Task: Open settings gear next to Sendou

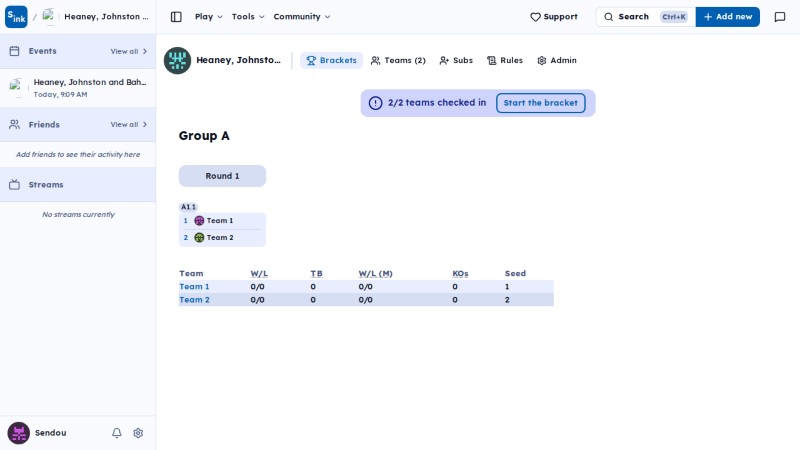Action: click(x=138, y=433)
